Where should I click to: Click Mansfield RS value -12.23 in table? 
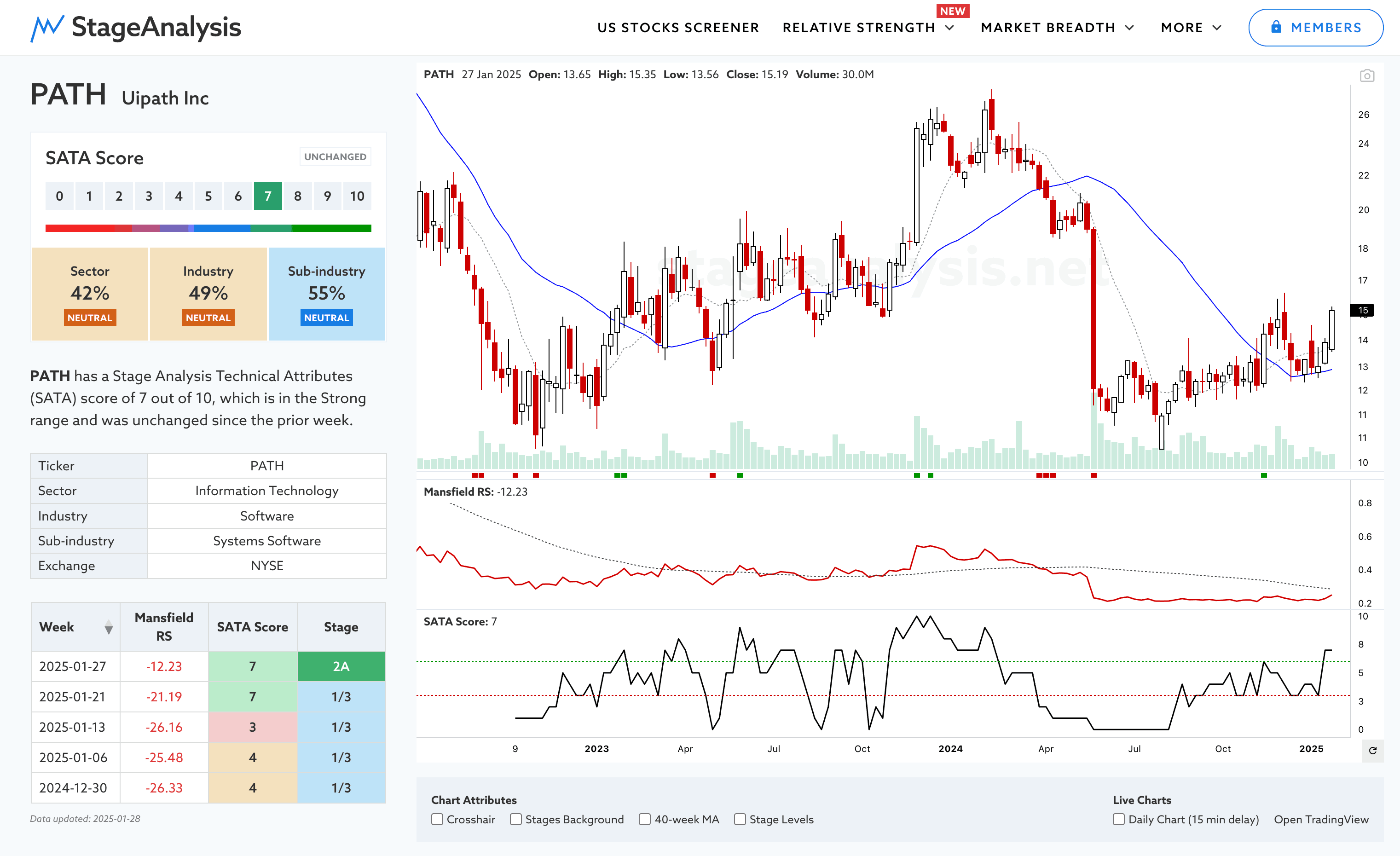(164, 666)
